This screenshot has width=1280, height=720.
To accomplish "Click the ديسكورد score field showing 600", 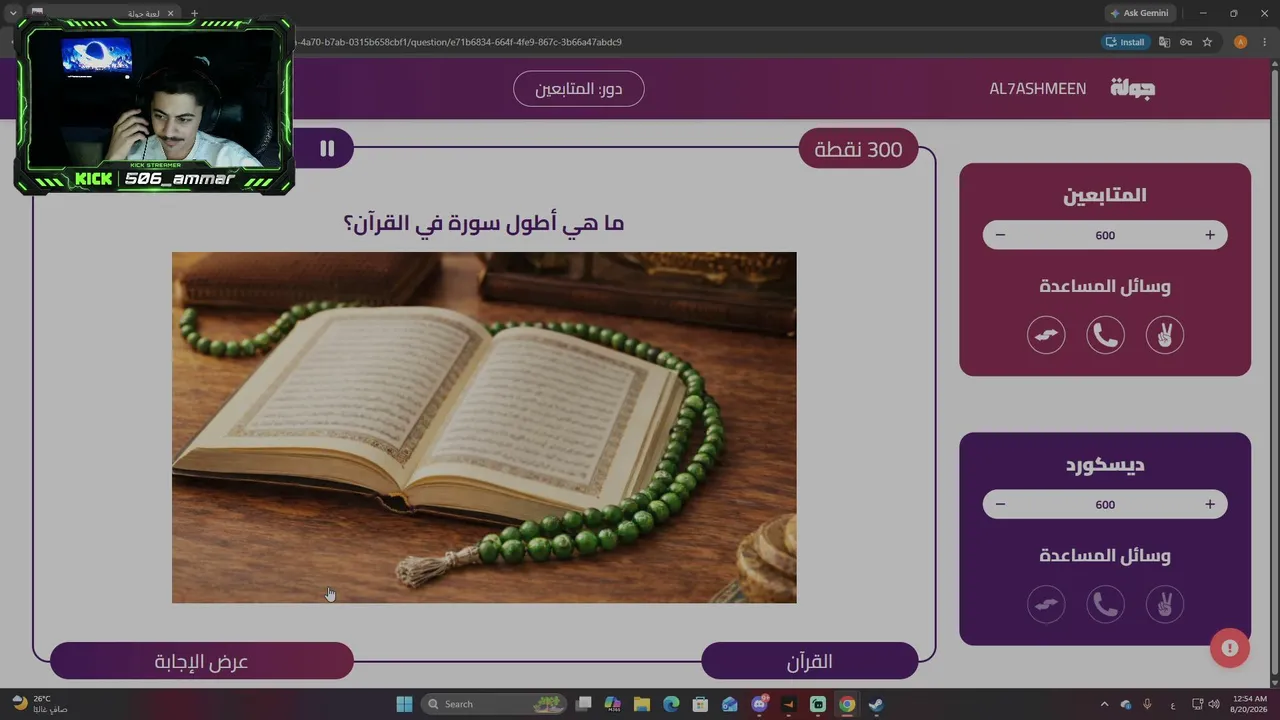I will click(1105, 504).
